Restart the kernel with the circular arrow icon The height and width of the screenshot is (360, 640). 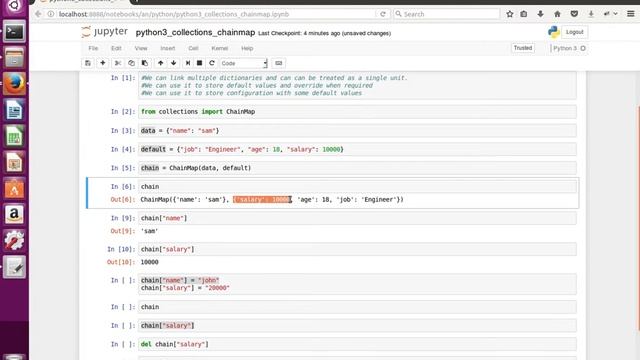coord(211,63)
